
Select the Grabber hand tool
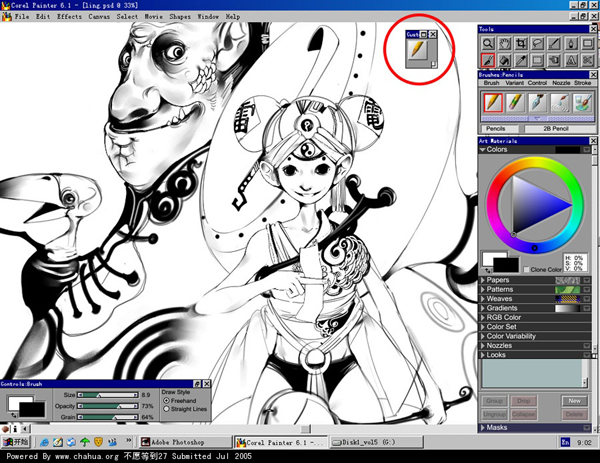(x=504, y=44)
